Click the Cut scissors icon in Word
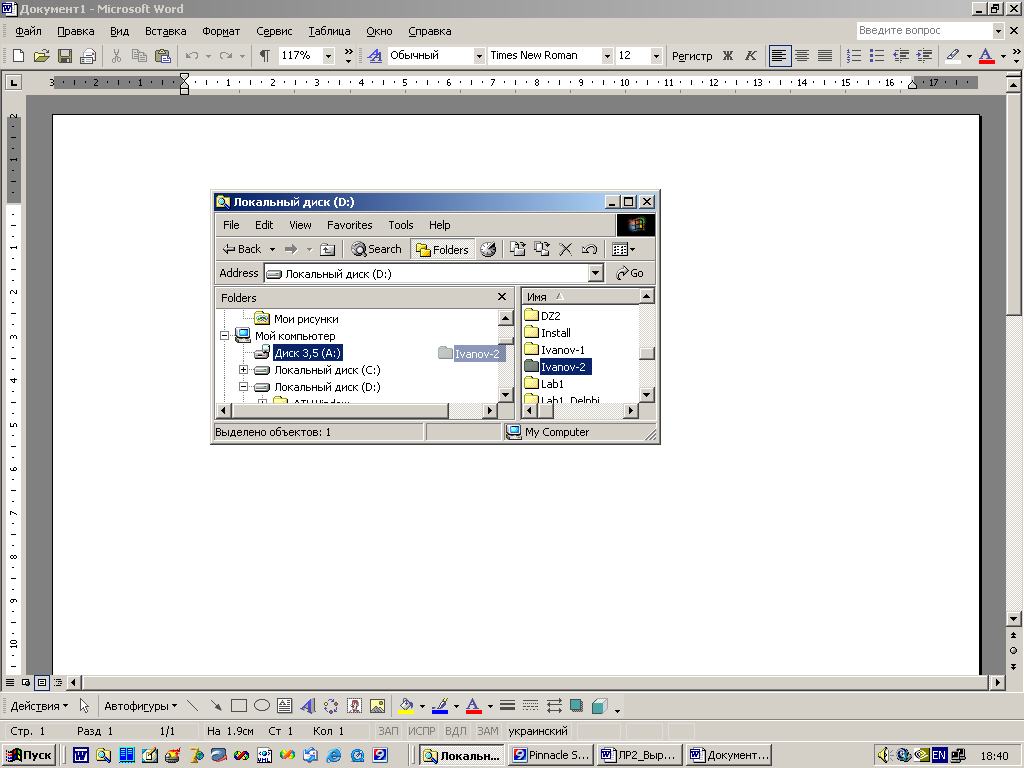Viewport: 1024px width, 768px height. tap(116, 56)
